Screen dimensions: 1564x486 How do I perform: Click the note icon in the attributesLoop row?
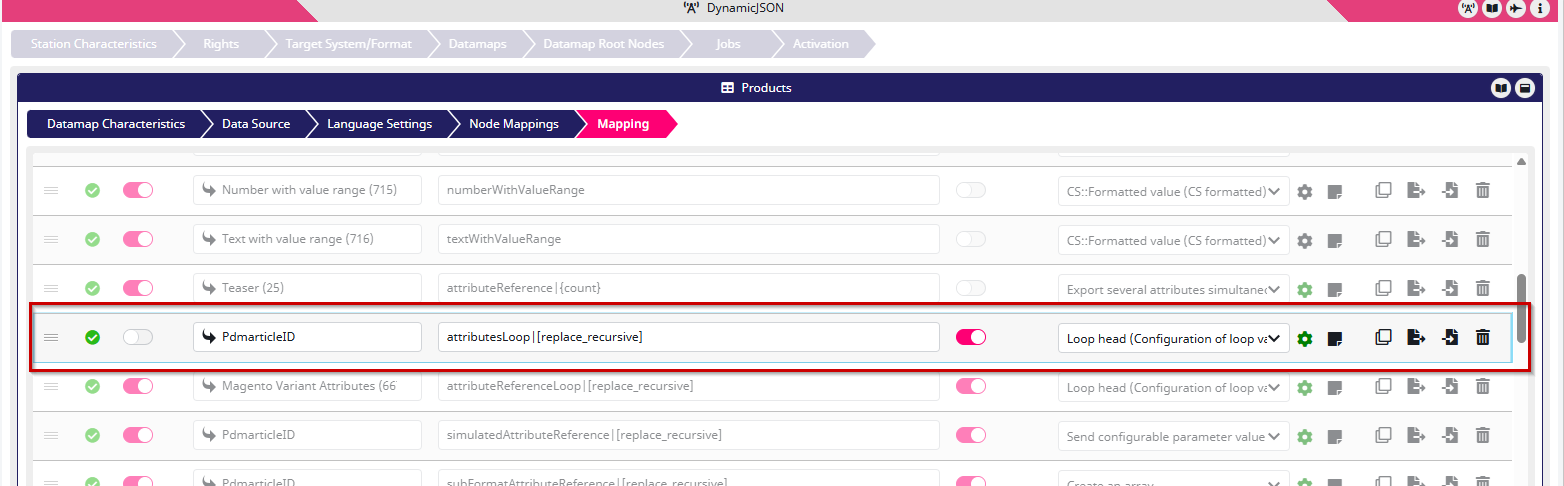tap(1334, 338)
